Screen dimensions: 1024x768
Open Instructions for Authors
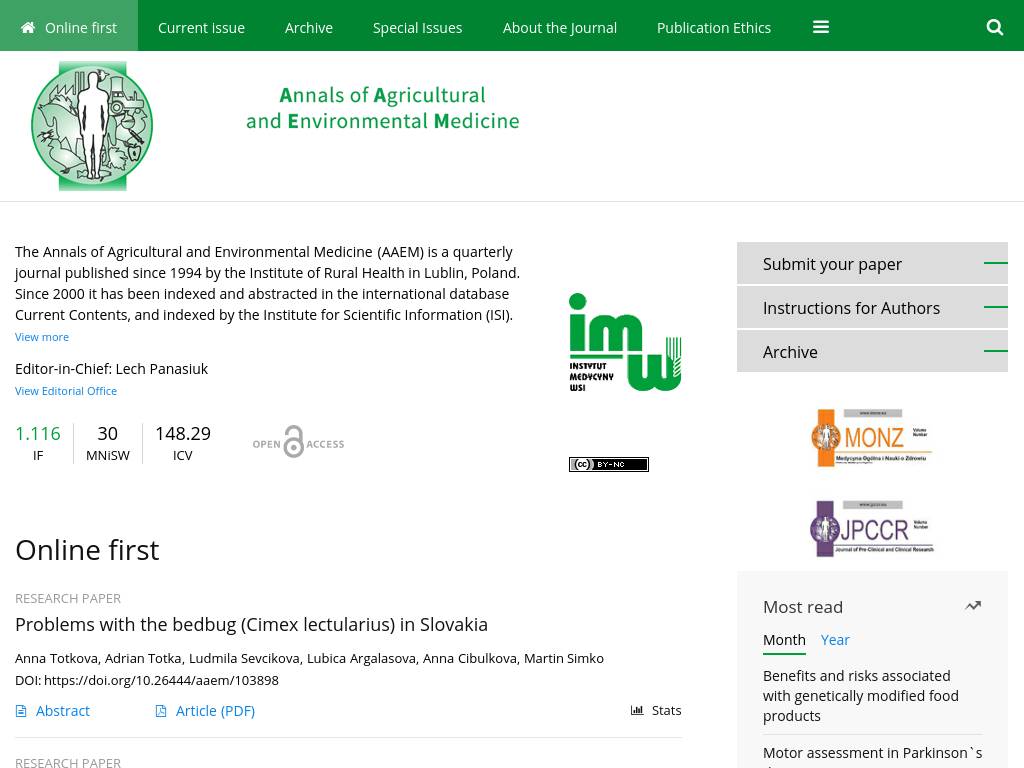click(x=872, y=308)
